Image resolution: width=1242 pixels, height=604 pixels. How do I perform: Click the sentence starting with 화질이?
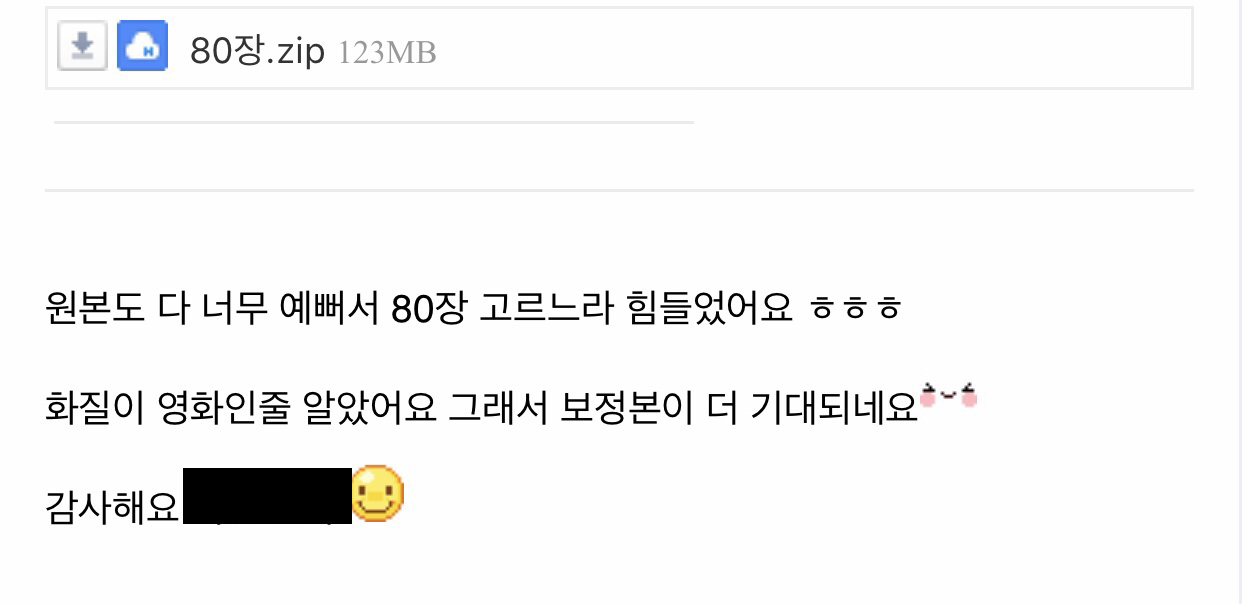[481, 408]
